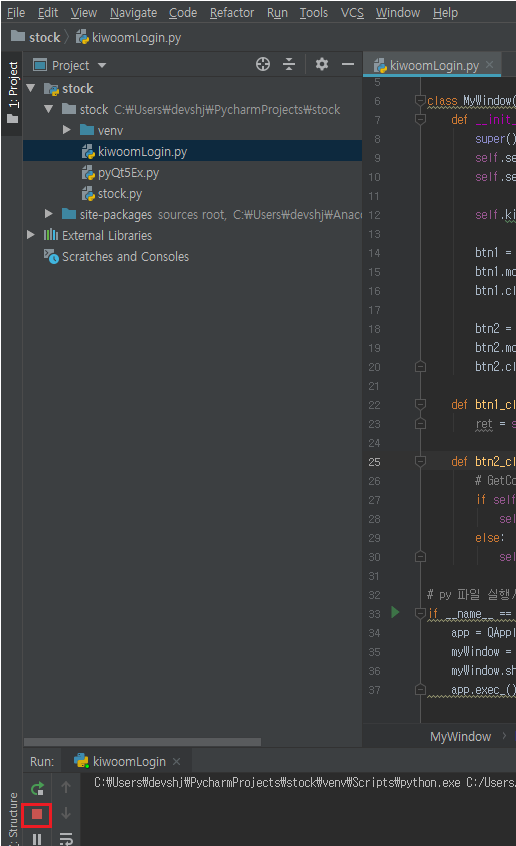
Task: Open Project panel settings gear
Action: [322, 65]
